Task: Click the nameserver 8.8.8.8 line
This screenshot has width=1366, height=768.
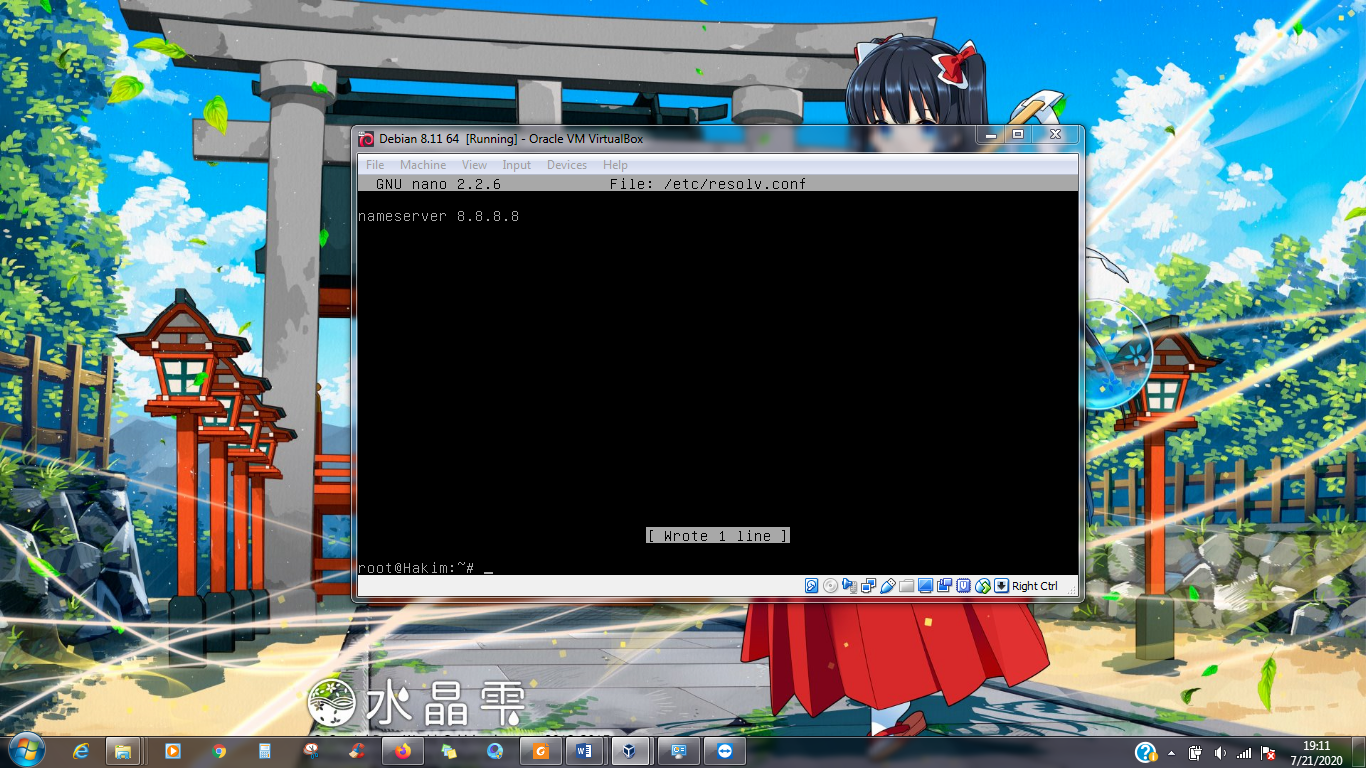Action: [x=439, y=216]
